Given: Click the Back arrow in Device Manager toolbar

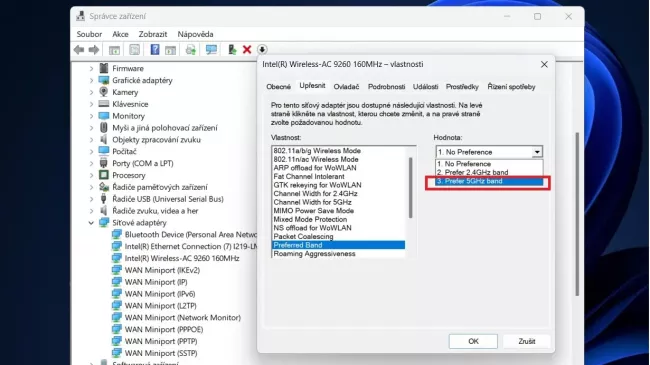Looking at the screenshot, I should pyautogui.click(x=79, y=50).
